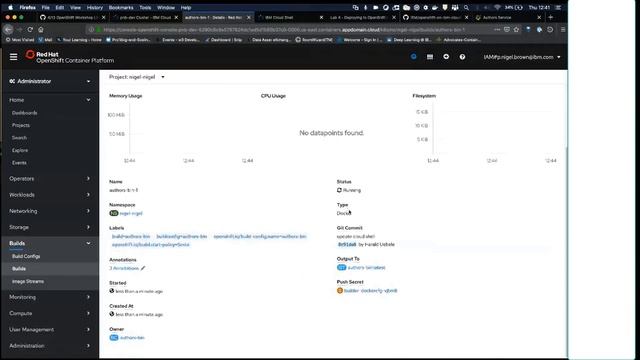Open Firefox page actions ellipsis

[x=497, y=29]
